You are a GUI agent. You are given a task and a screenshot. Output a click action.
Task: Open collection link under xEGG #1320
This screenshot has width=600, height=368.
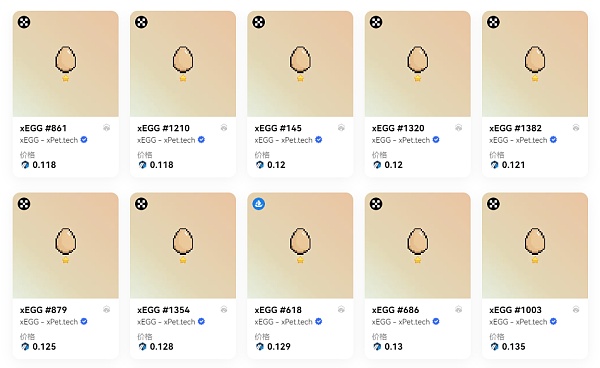pos(401,140)
